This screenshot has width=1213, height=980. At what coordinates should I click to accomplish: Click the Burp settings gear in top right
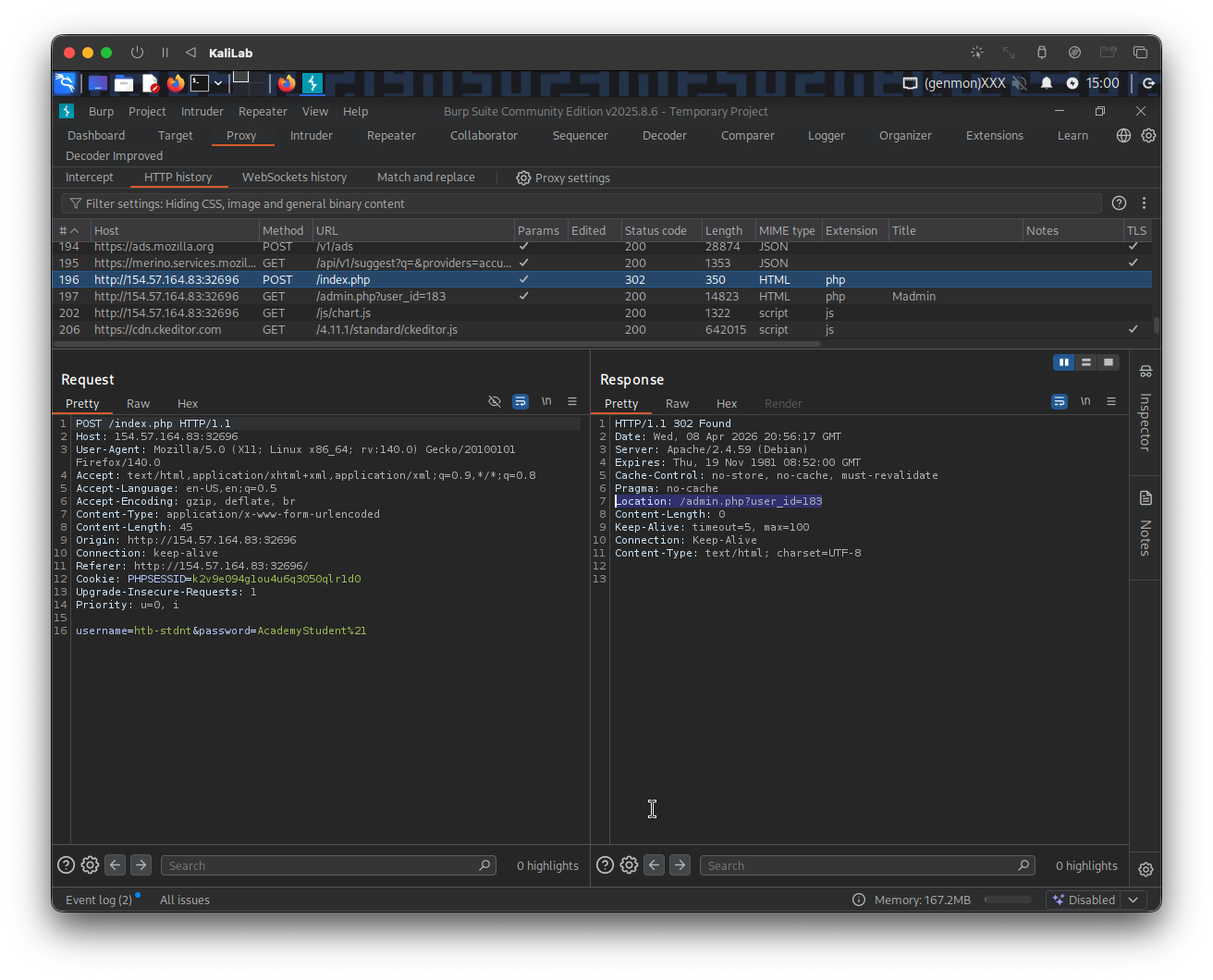pyautogui.click(x=1148, y=135)
